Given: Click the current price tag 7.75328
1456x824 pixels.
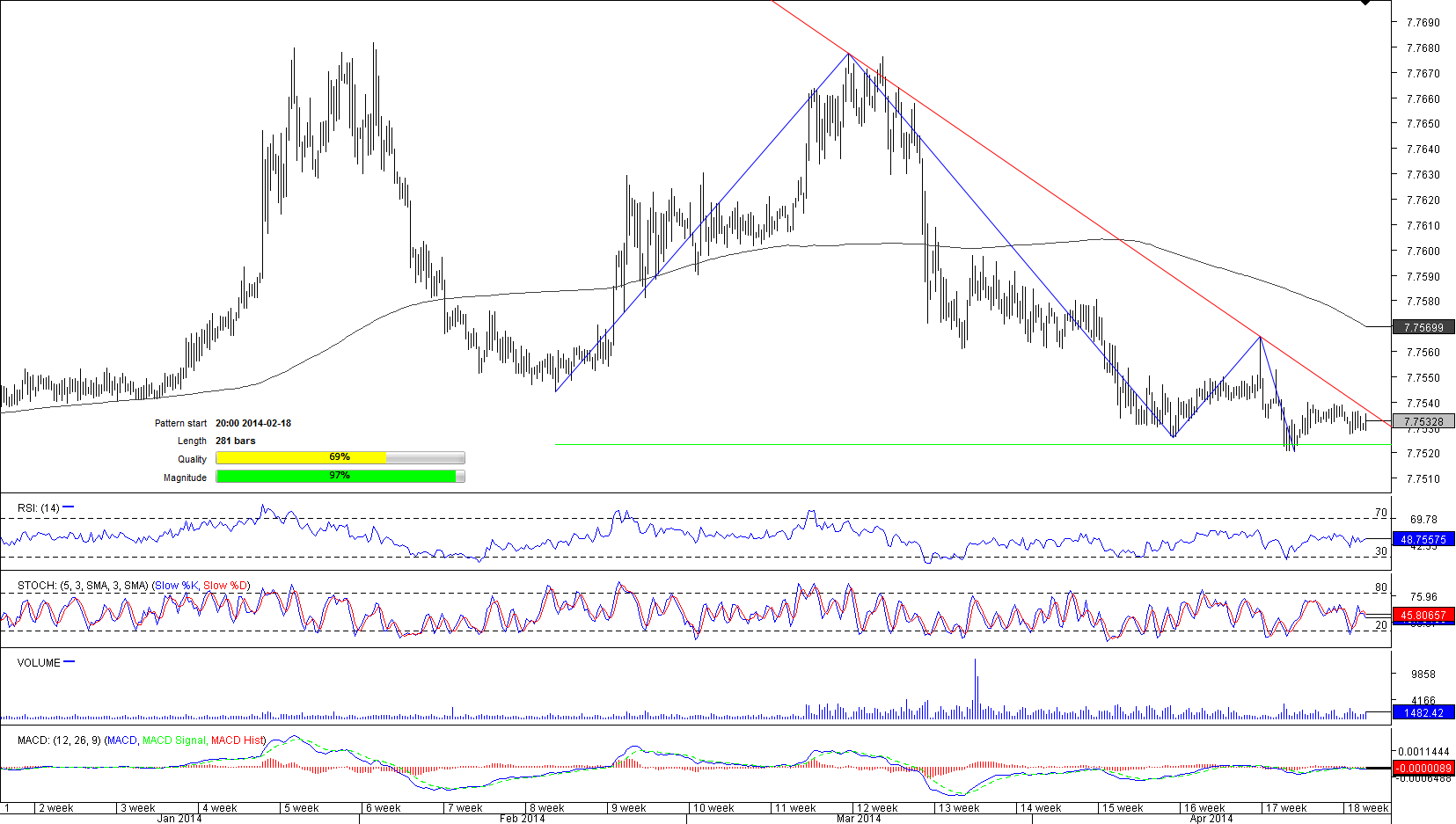Looking at the screenshot, I should coord(1423,422).
